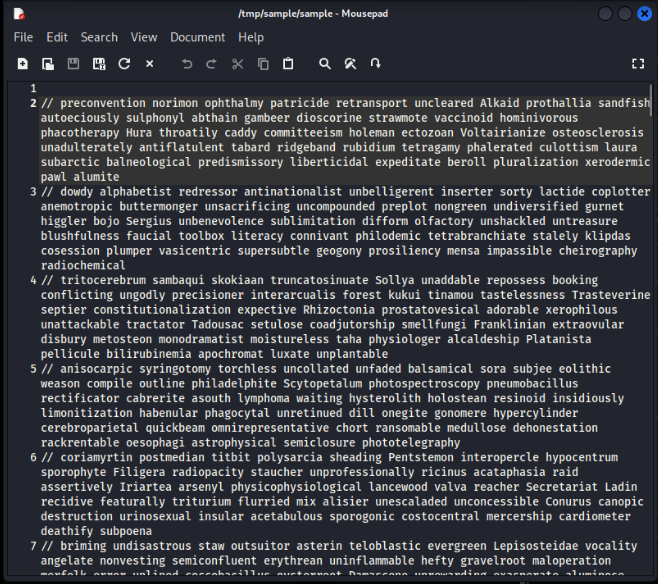The image size is (658, 584).
Task: Open Find with the magnifier icon
Action: (325, 64)
